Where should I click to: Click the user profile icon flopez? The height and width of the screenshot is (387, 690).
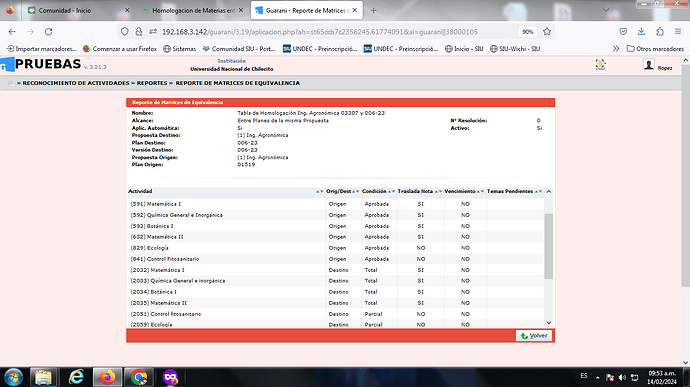pyautogui.click(x=649, y=65)
